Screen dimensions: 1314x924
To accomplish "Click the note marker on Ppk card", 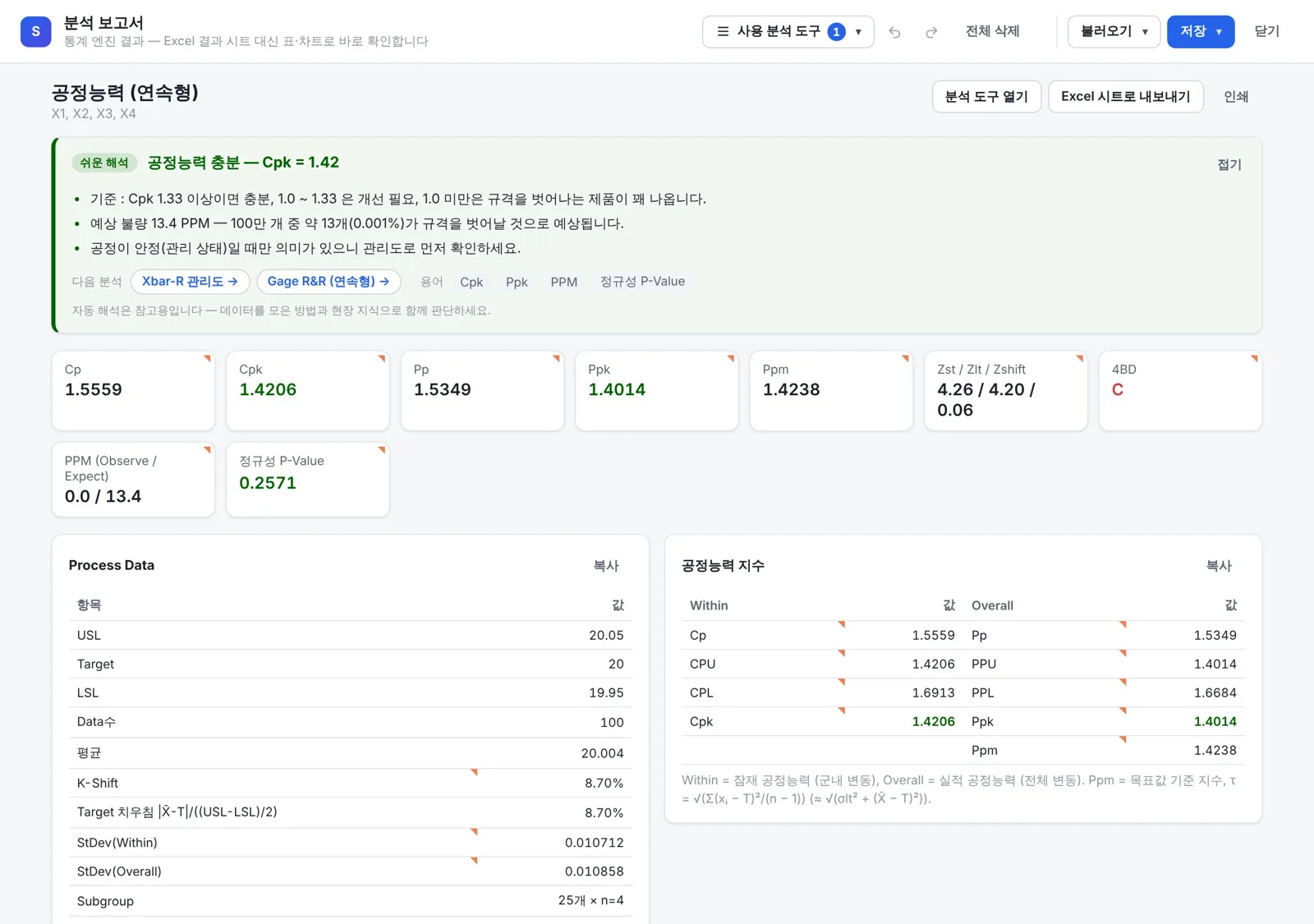I will click(x=731, y=358).
